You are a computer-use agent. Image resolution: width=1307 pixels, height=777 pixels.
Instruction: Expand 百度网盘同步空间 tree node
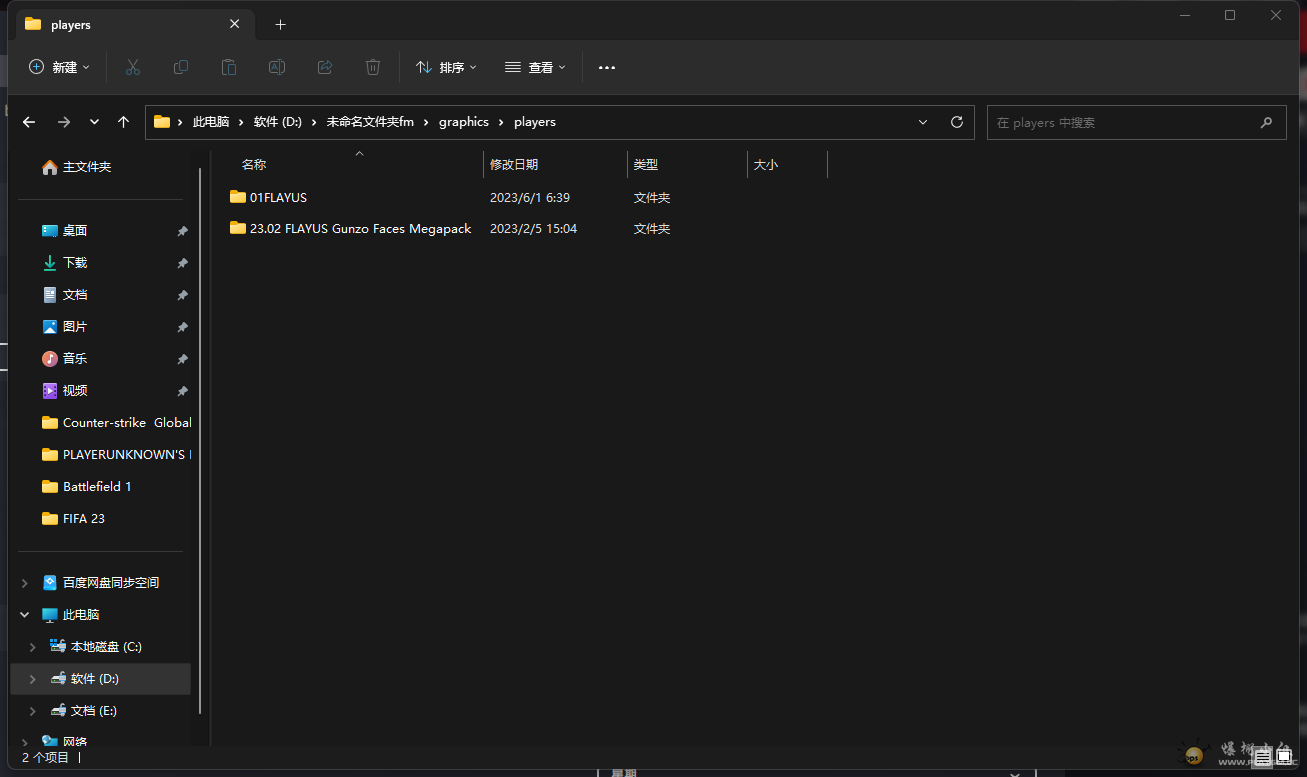click(25, 582)
